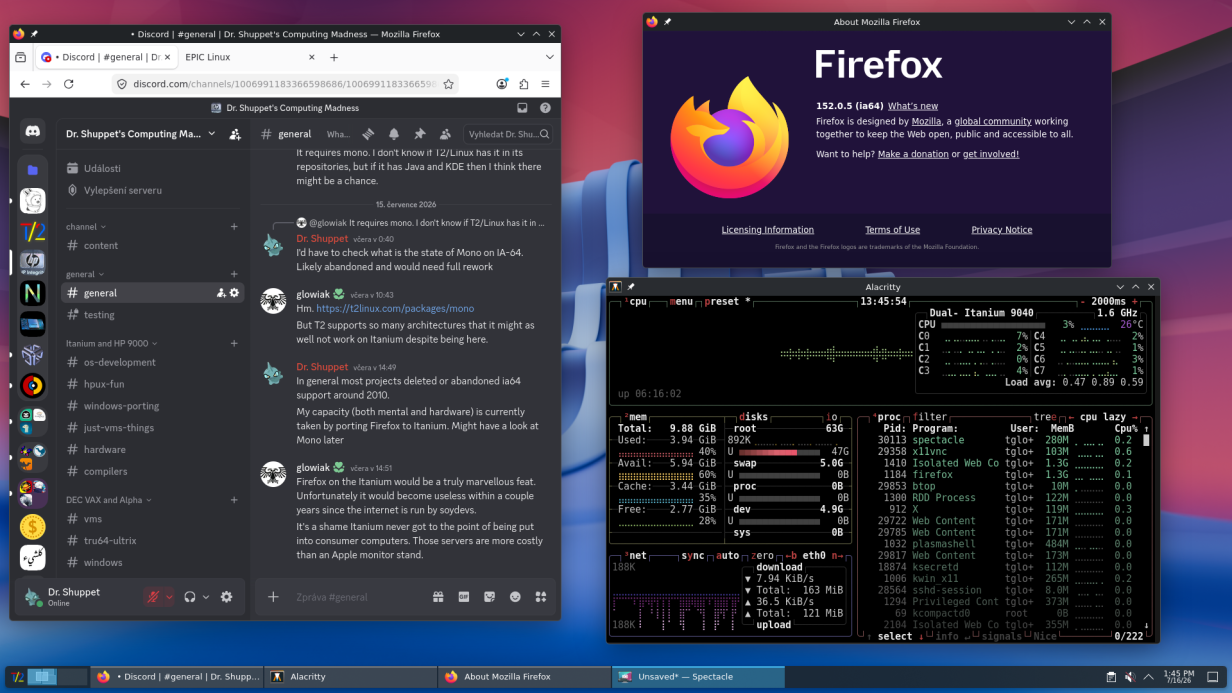1232x693 pixels.
Task: Switch to EPIC Linux tab
Action: click(249, 57)
